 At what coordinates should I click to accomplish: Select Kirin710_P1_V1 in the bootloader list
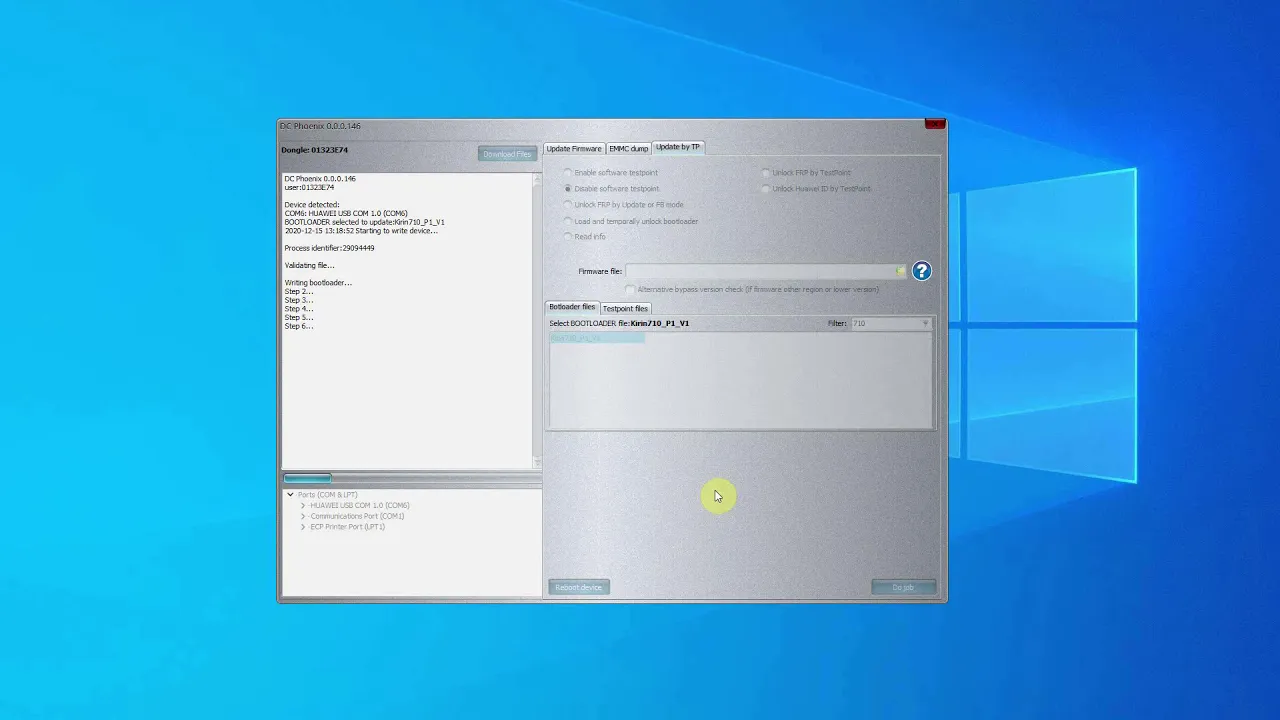[x=597, y=338]
